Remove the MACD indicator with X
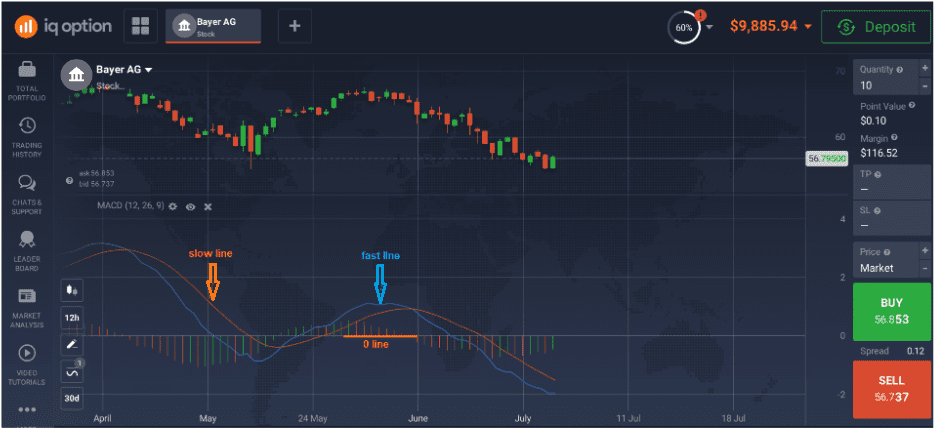The height and width of the screenshot is (429, 934). (208, 206)
